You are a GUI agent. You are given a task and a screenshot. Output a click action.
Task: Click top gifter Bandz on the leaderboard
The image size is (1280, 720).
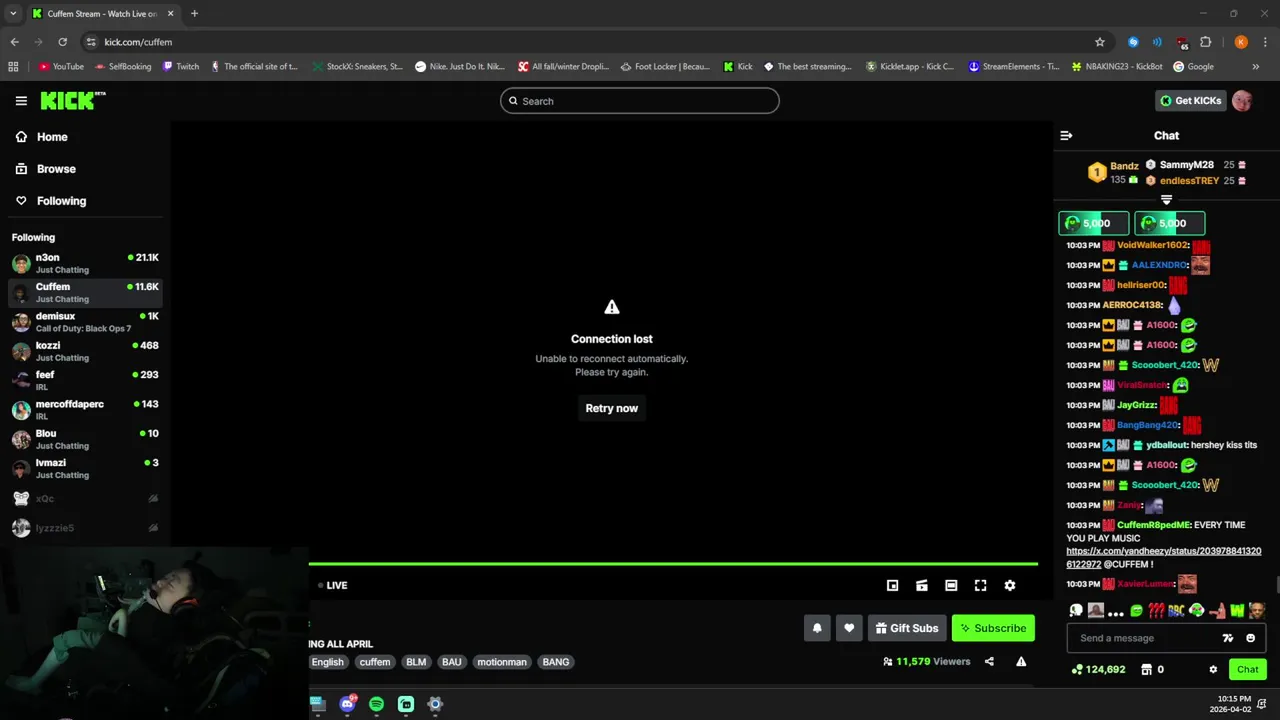point(1124,166)
